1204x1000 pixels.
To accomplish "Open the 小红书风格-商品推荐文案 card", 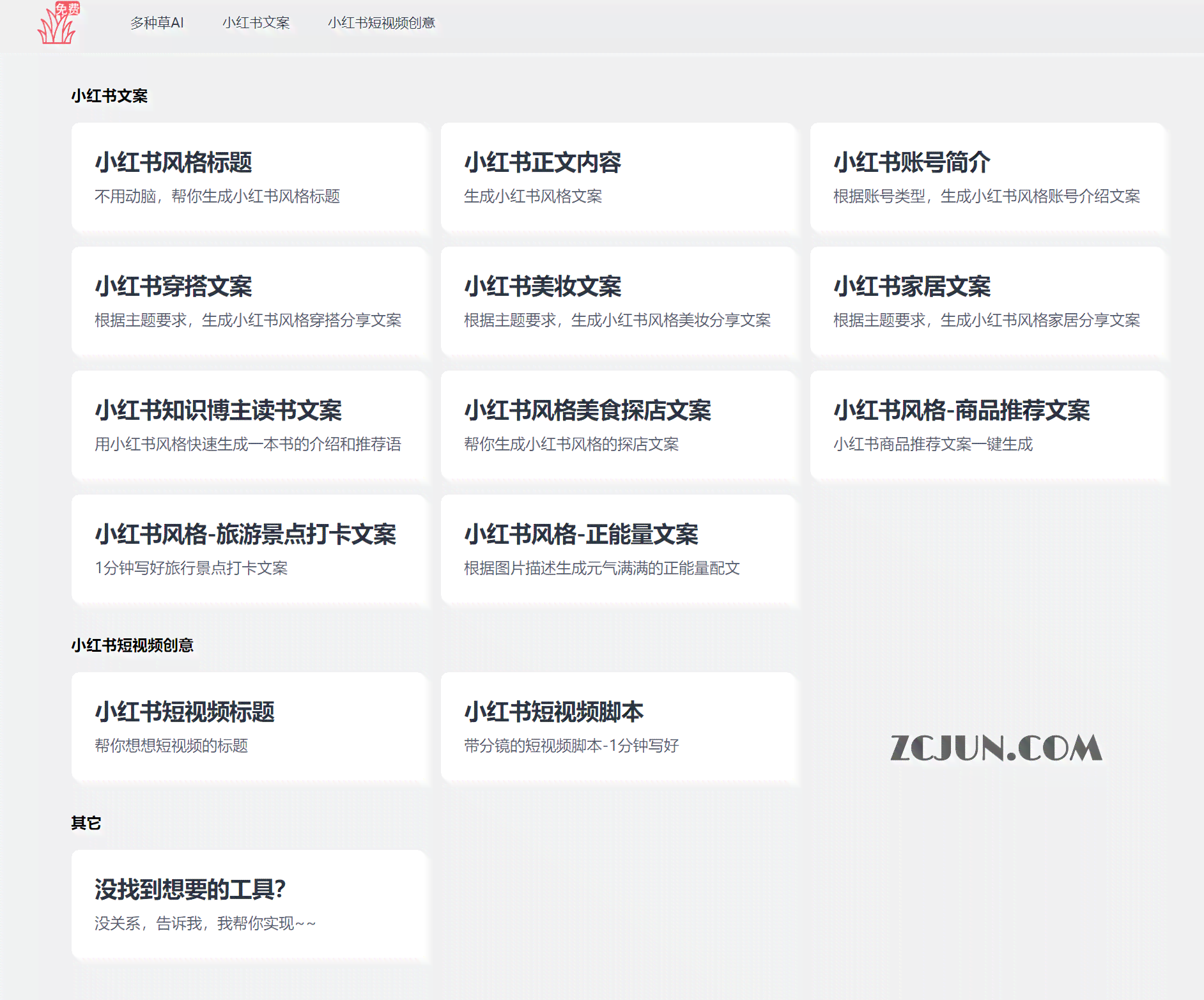I will click(987, 426).
